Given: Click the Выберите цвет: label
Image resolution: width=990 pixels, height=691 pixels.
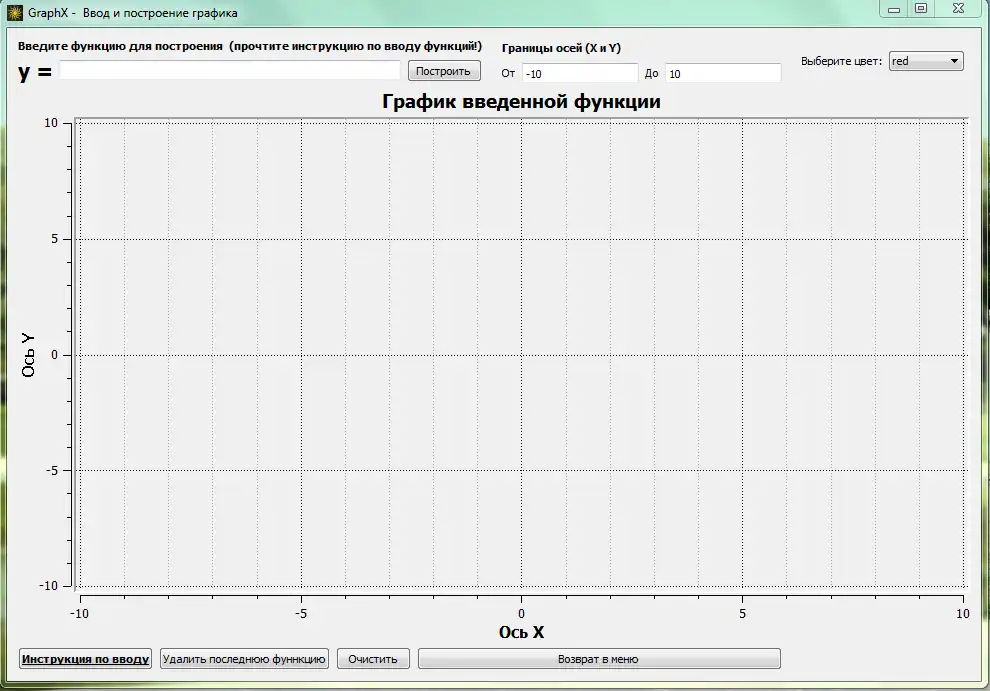Looking at the screenshot, I should [841, 61].
